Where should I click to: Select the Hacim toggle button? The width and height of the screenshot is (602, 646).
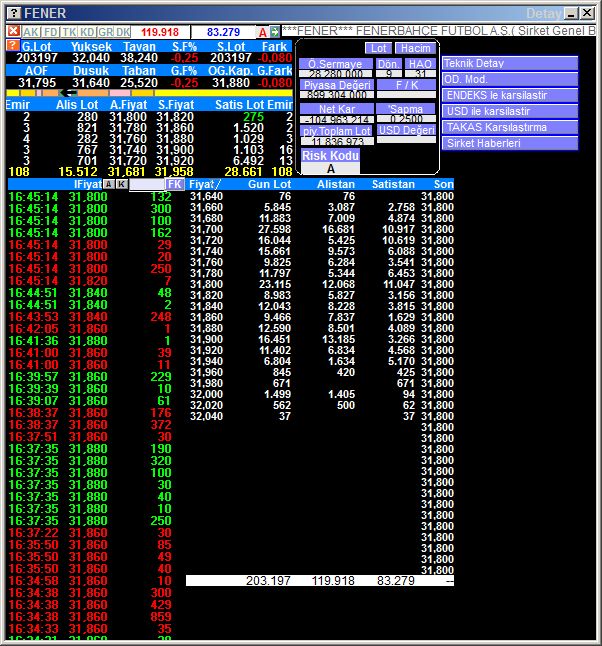point(415,48)
